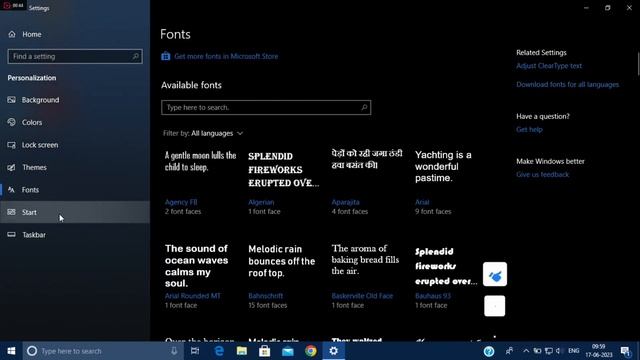Click the Taskbar icon in sidebar

pos(11,235)
